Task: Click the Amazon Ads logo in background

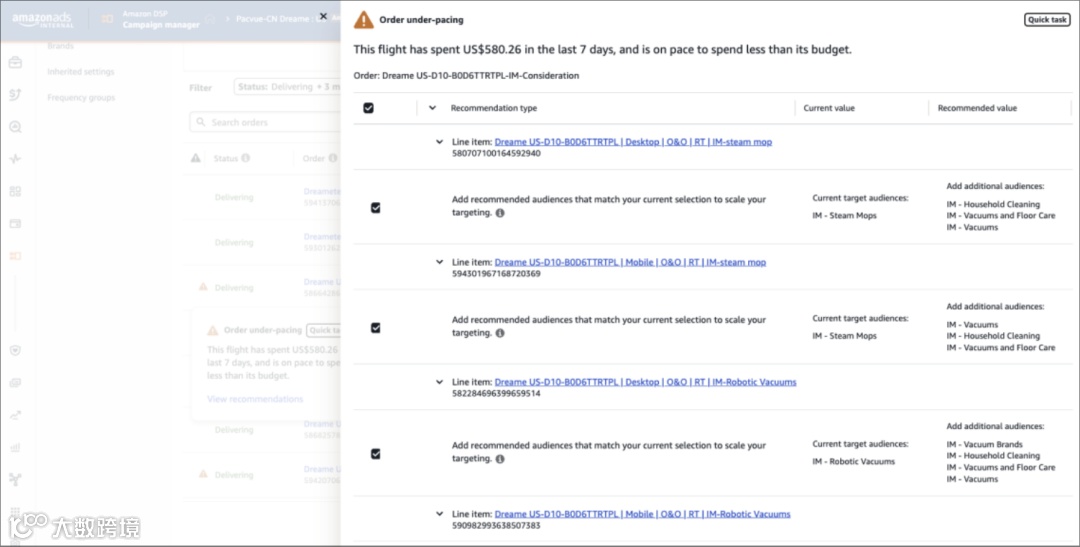Action: (42, 20)
